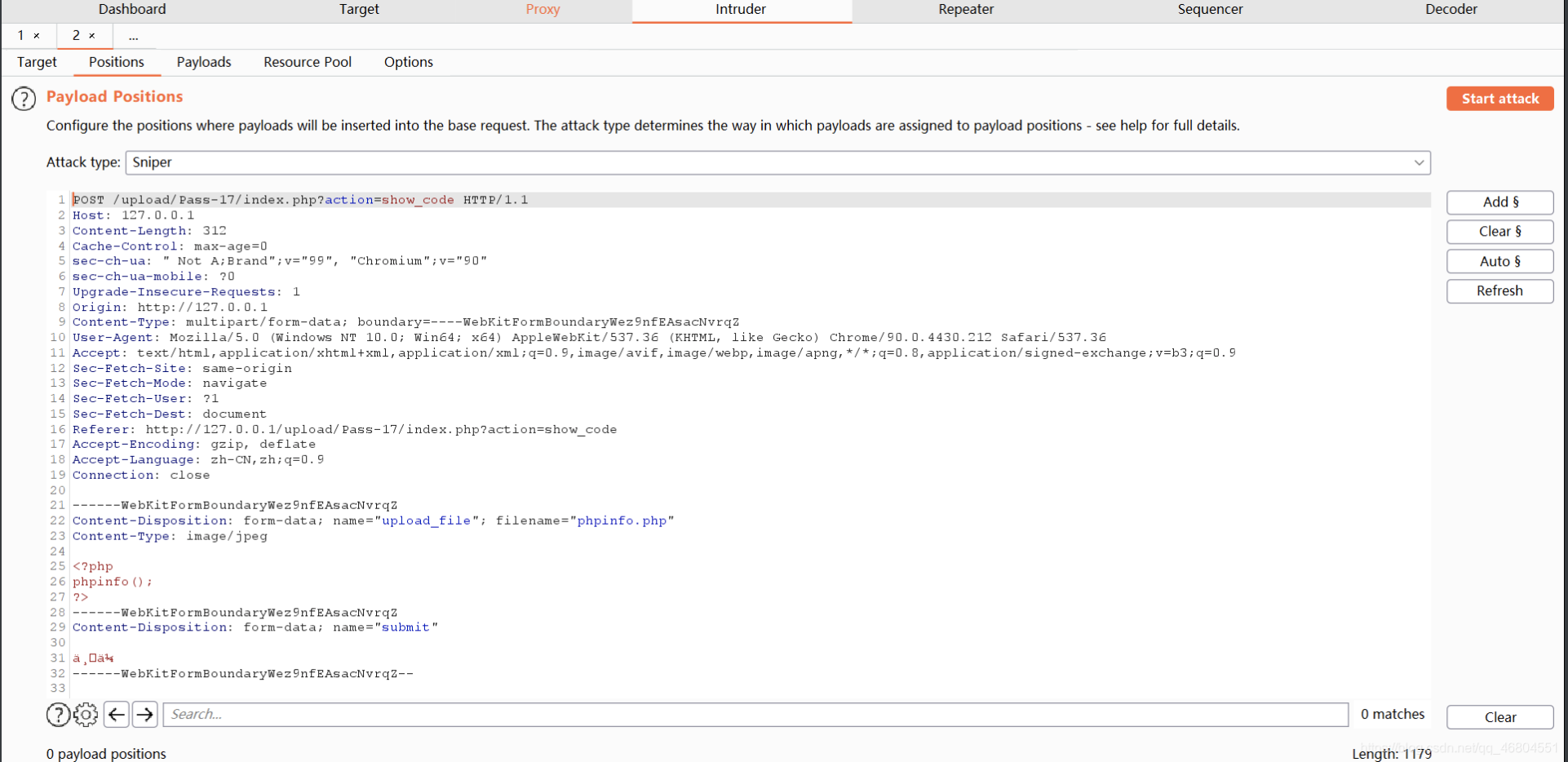Click the POST request line in editor
This screenshot has height=762, width=1568.
point(300,200)
